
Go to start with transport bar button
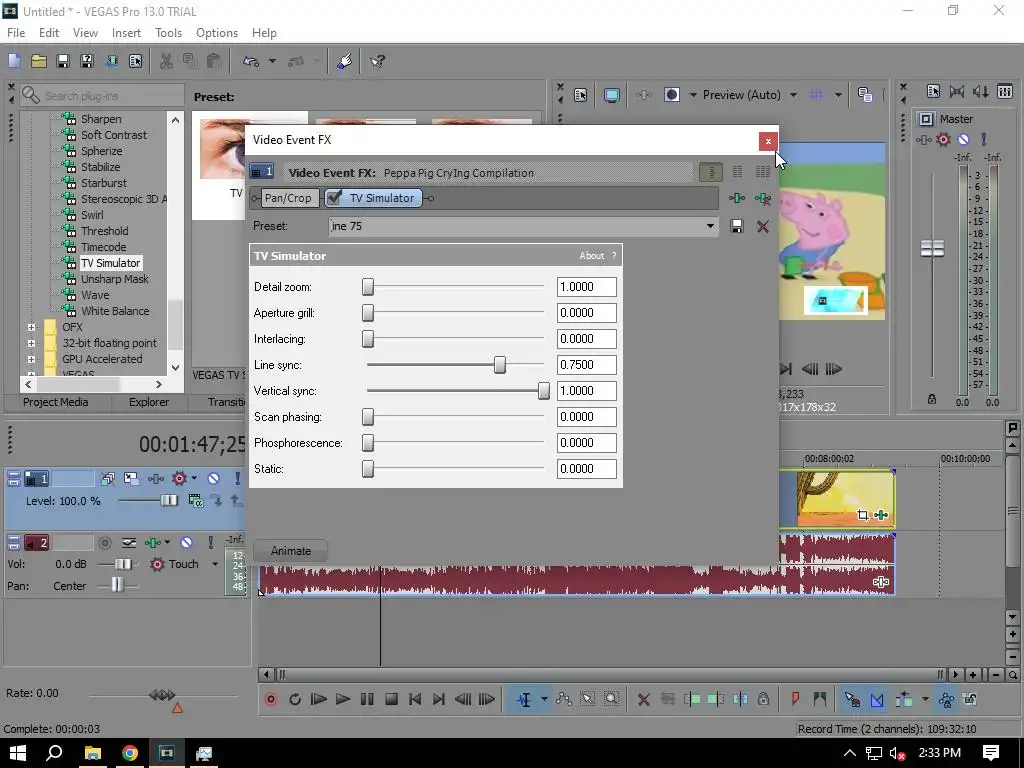[415, 699]
